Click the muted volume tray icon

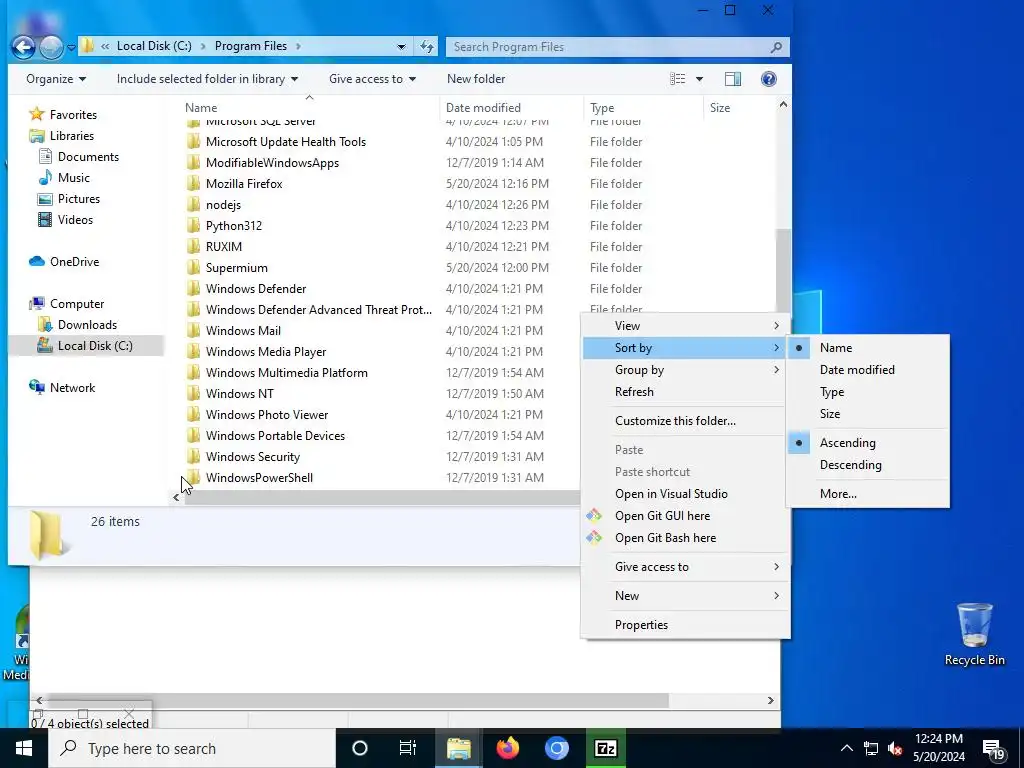[895, 748]
